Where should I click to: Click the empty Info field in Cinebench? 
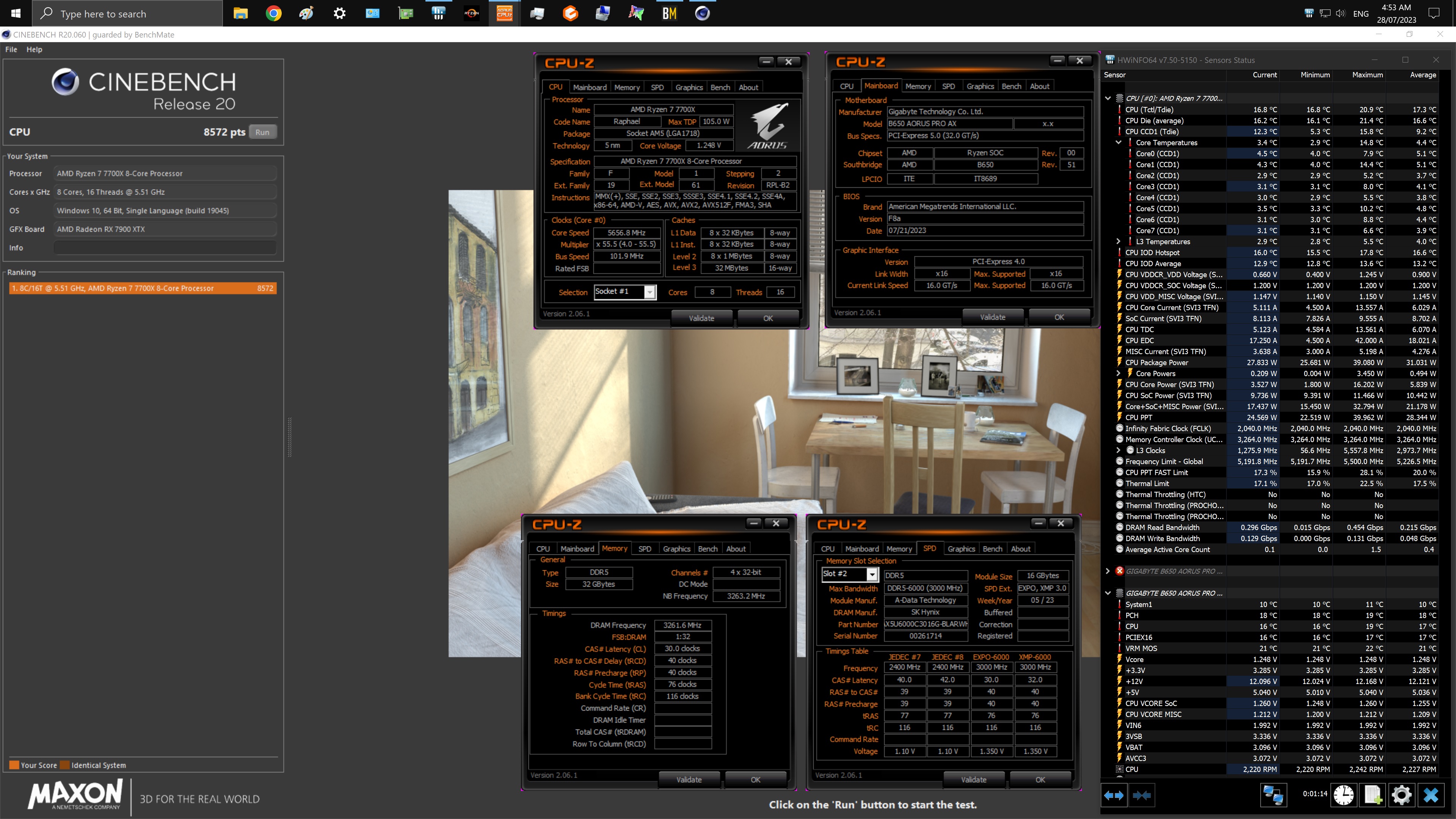pos(165,248)
